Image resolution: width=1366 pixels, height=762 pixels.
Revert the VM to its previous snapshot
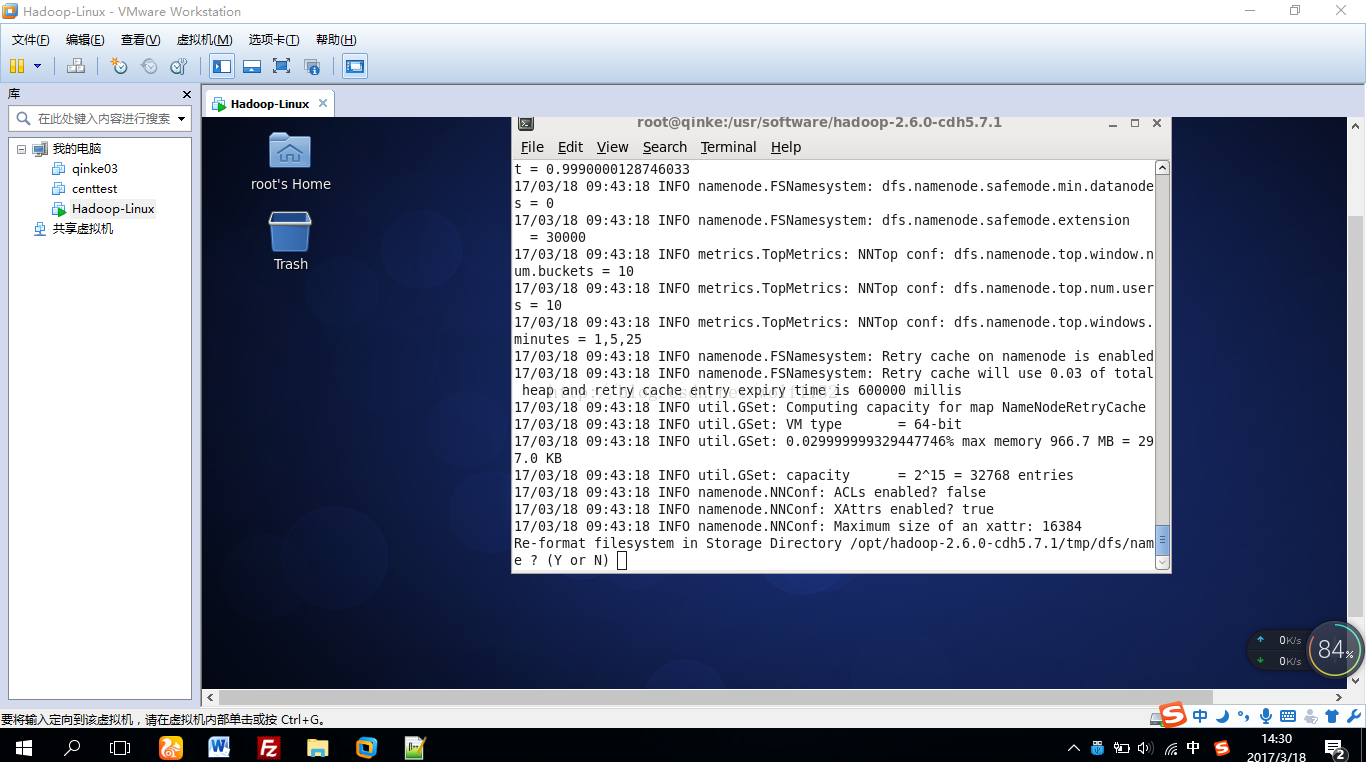pyautogui.click(x=149, y=66)
